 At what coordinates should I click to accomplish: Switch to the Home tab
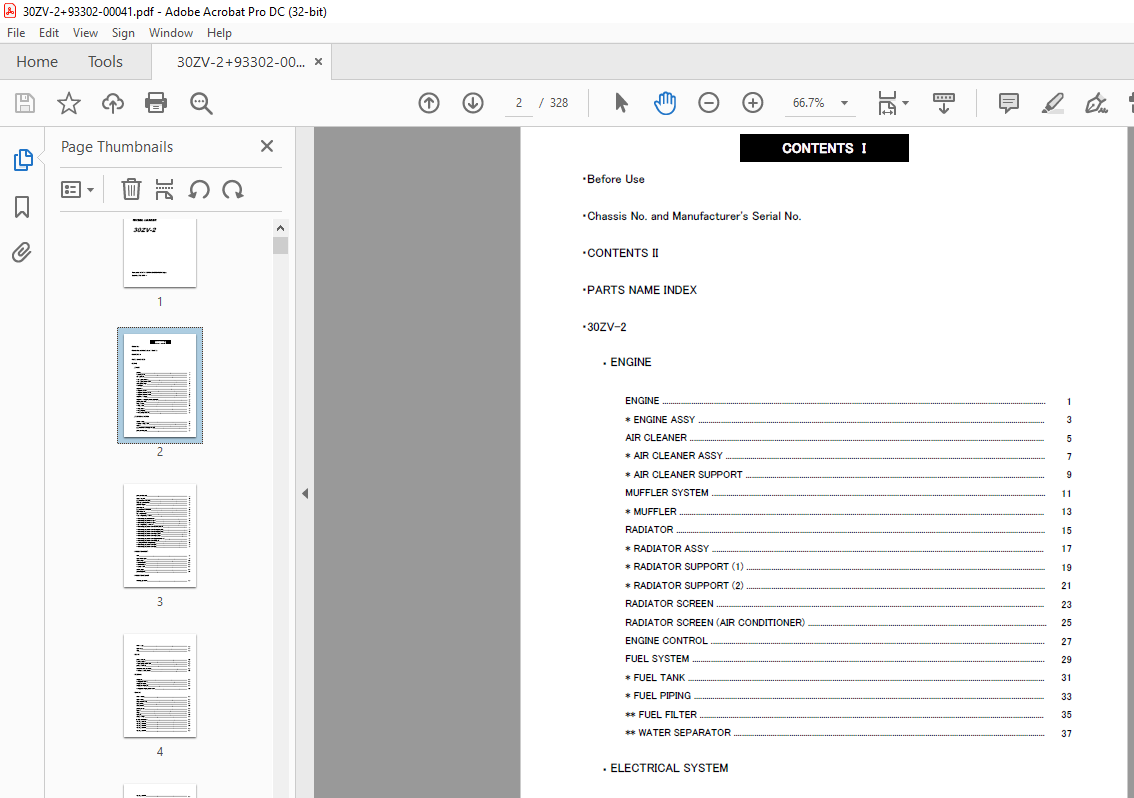[37, 62]
